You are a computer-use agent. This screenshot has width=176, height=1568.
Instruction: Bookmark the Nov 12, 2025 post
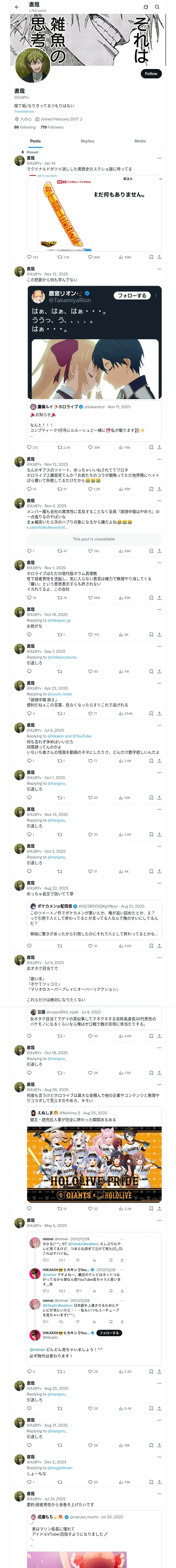point(150,447)
